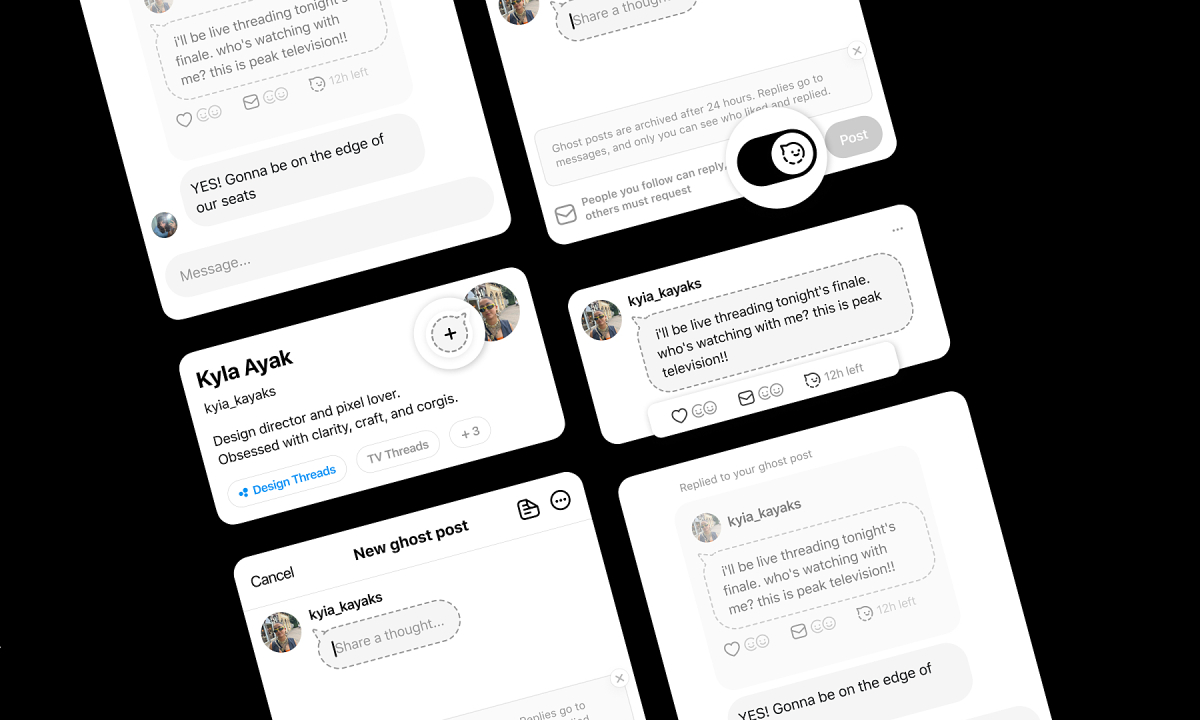Cancel the new ghost post

272,577
